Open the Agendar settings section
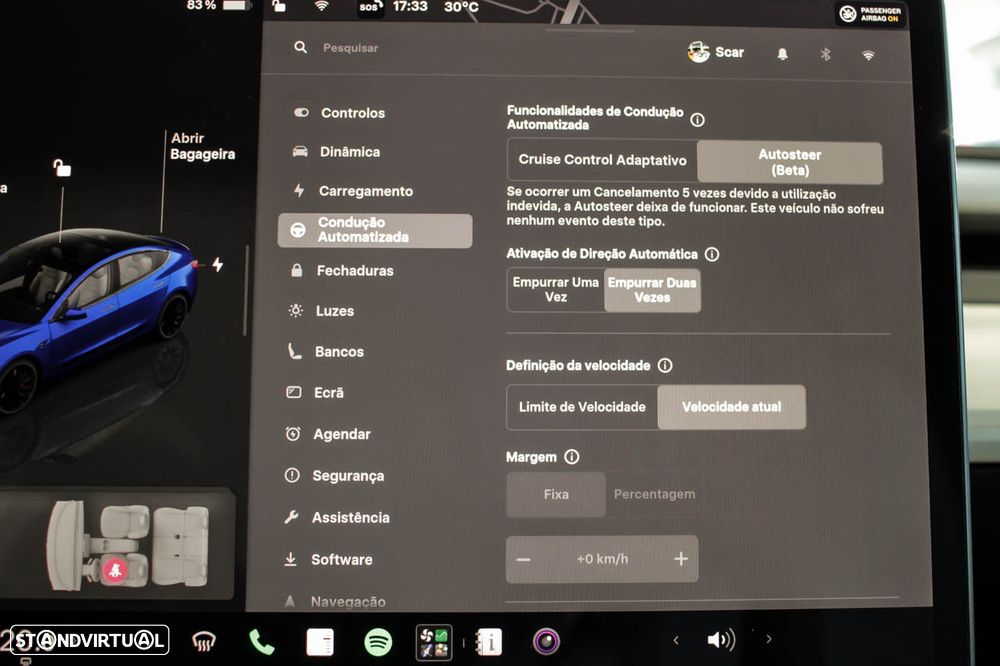 (328, 434)
